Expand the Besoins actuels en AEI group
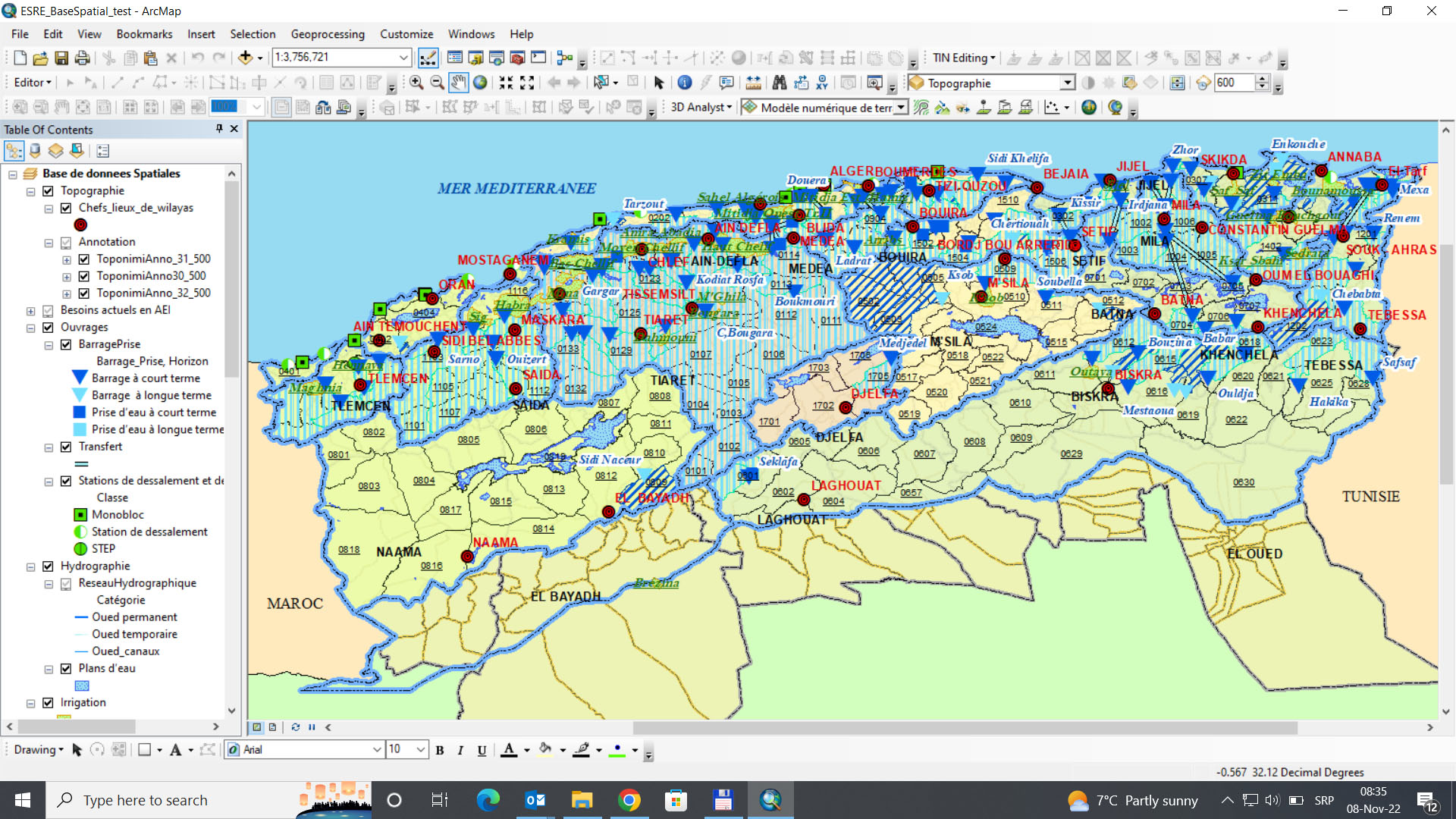Viewport: 1456px width, 819px height. (30, 311)
